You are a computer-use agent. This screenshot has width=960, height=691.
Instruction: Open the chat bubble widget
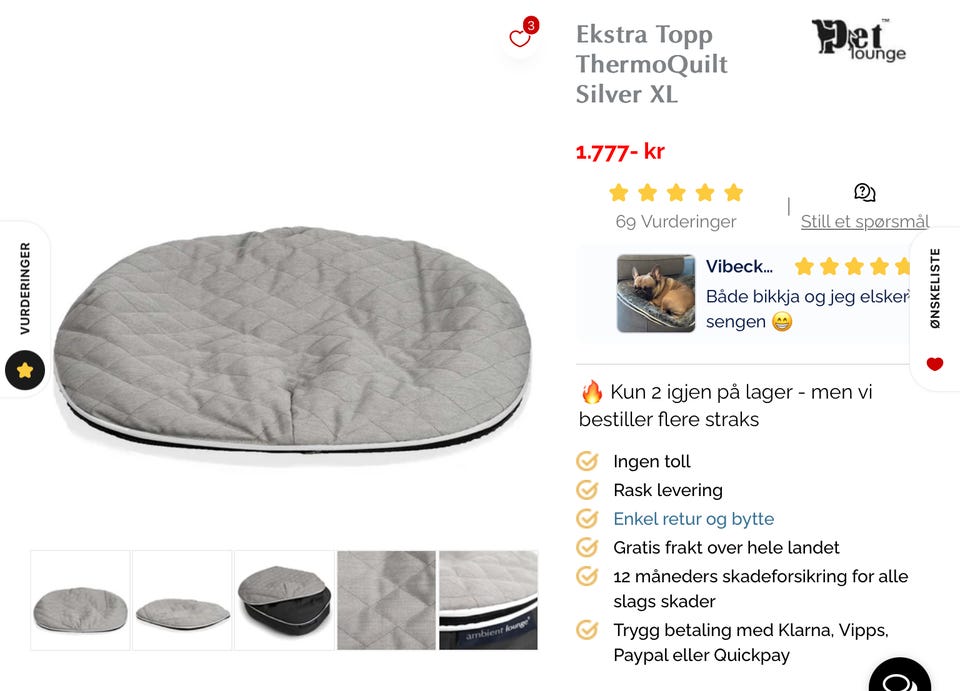point(899,677)
